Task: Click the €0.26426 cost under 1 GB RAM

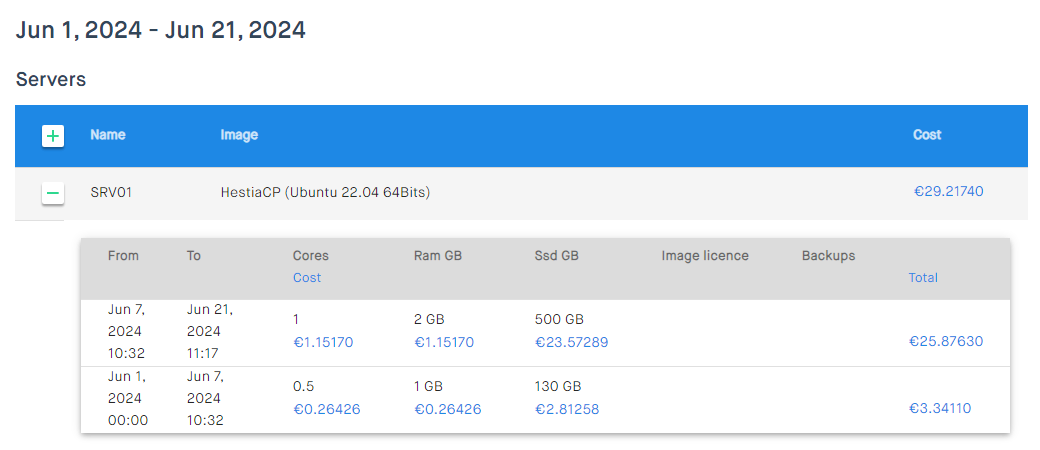Action: 448,409
